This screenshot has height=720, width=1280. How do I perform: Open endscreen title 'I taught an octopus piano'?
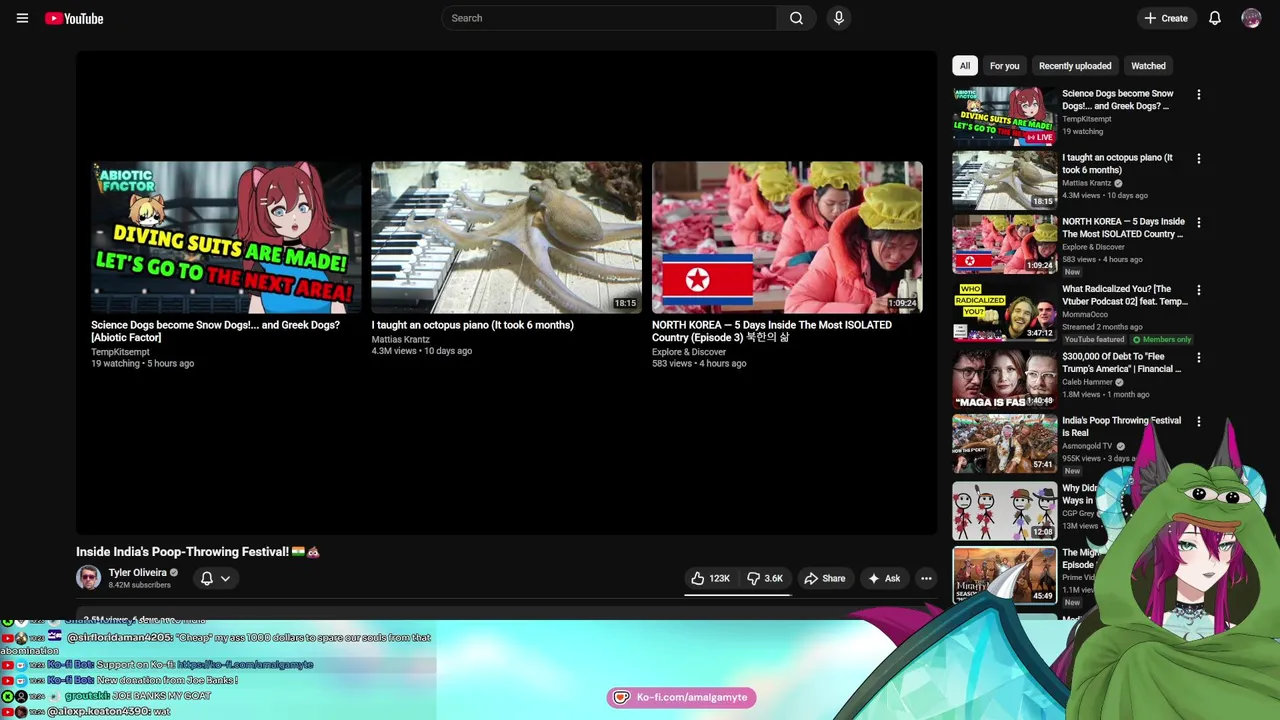(472, 325)
